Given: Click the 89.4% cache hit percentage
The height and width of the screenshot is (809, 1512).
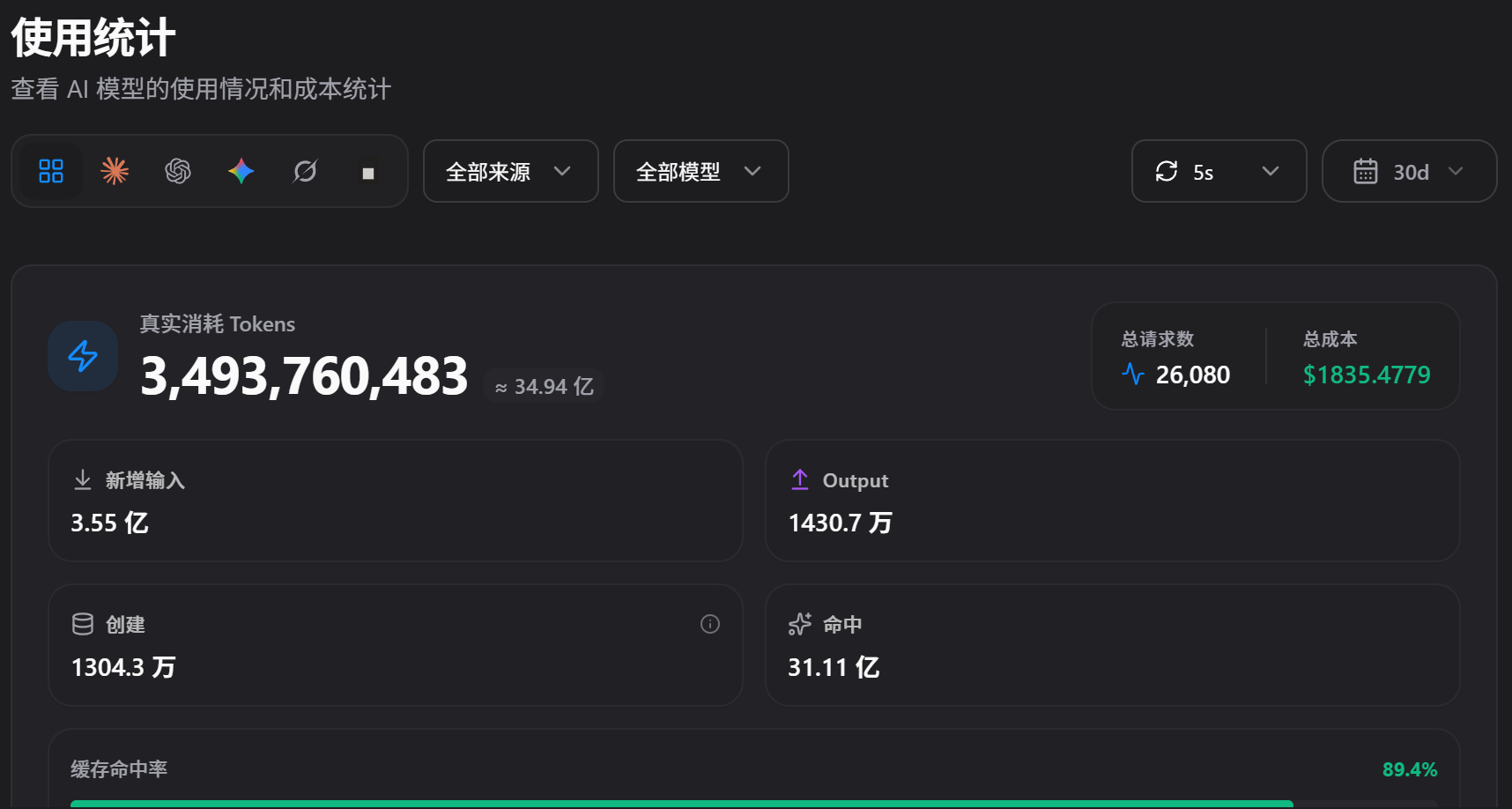Looking at the screenshot, I should [x=1410, y=769].
